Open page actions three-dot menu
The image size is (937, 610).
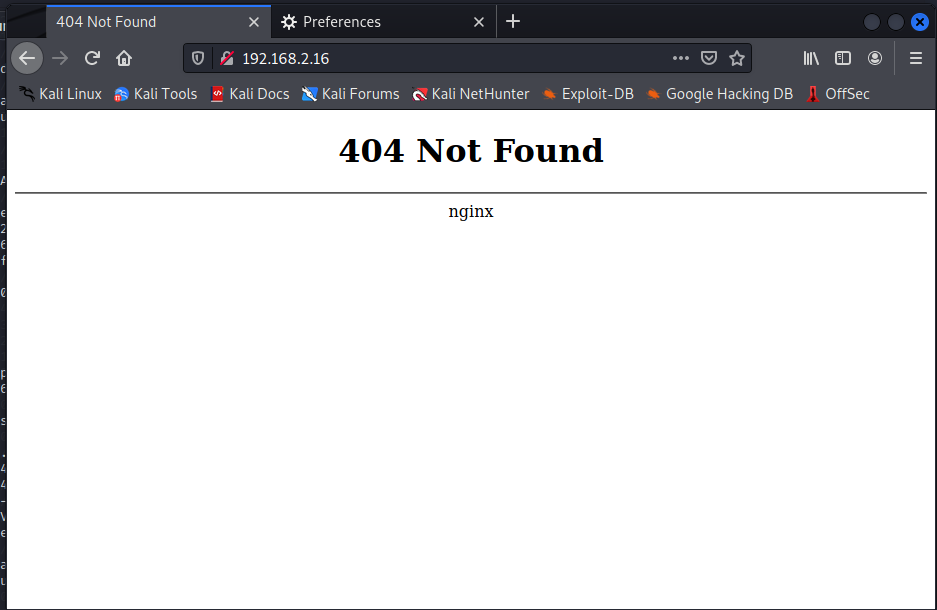[681, 58]
